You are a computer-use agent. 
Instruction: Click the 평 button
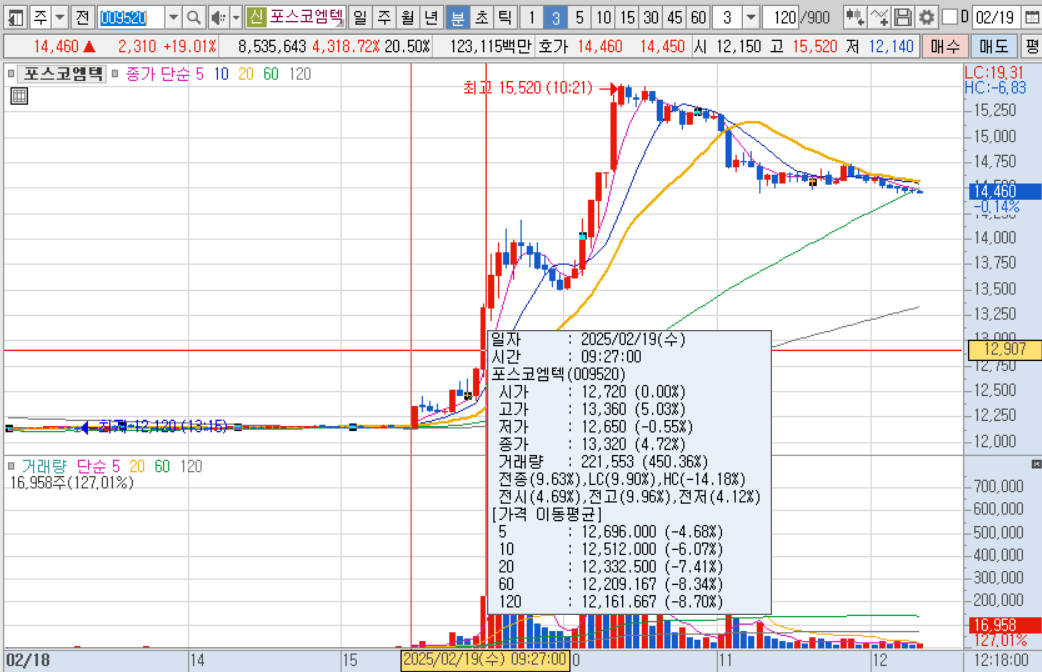pos(1032,46)
